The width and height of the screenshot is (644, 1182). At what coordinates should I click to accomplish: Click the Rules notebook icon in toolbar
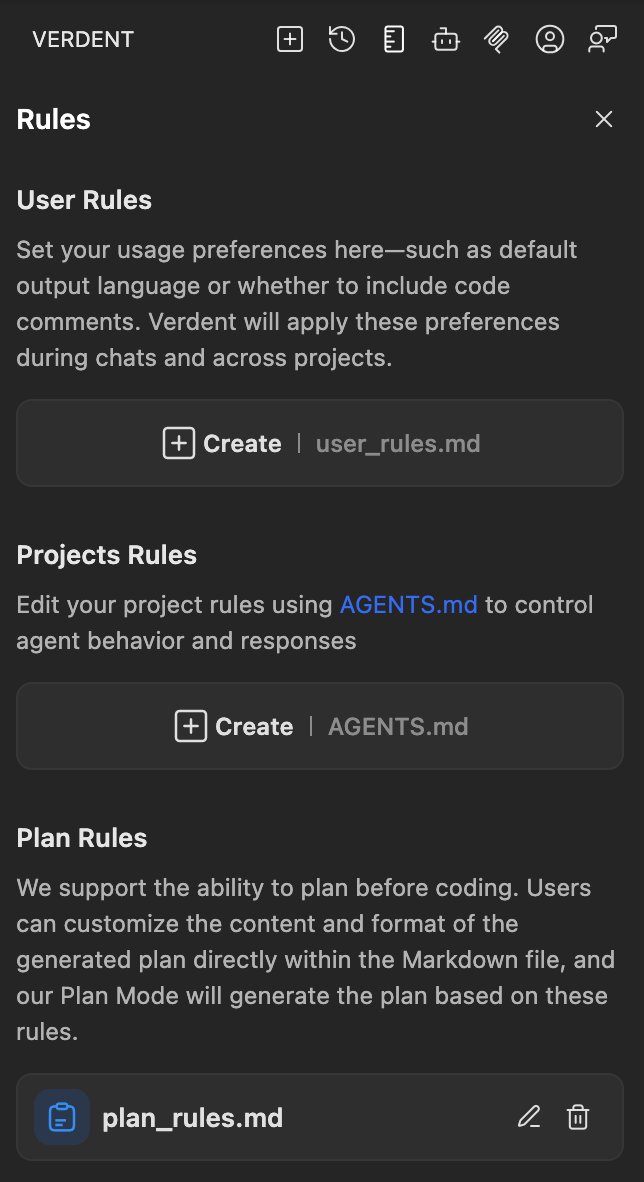click(394, 40)
